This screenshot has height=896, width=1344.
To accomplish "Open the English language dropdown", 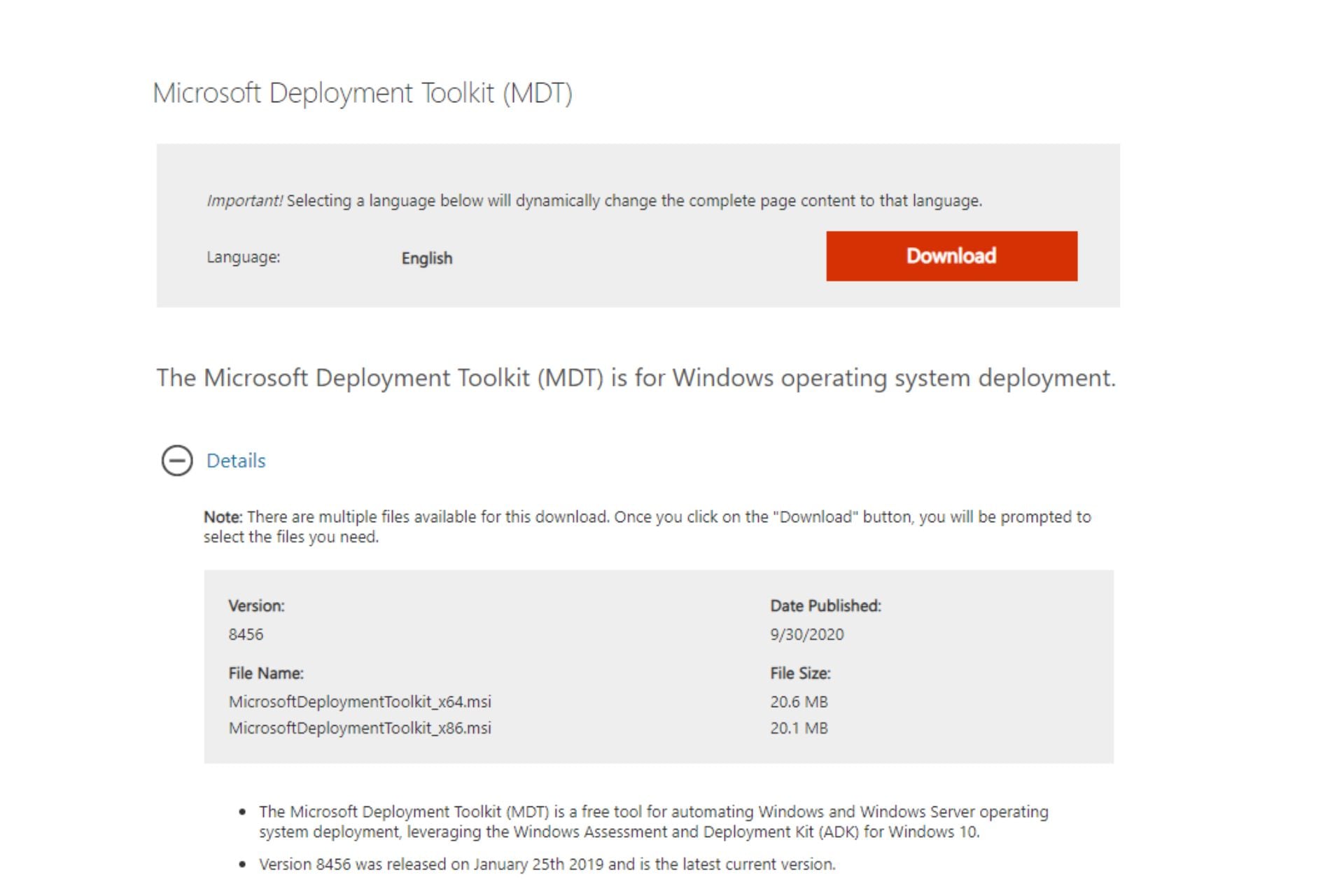I will click(426, 258).
